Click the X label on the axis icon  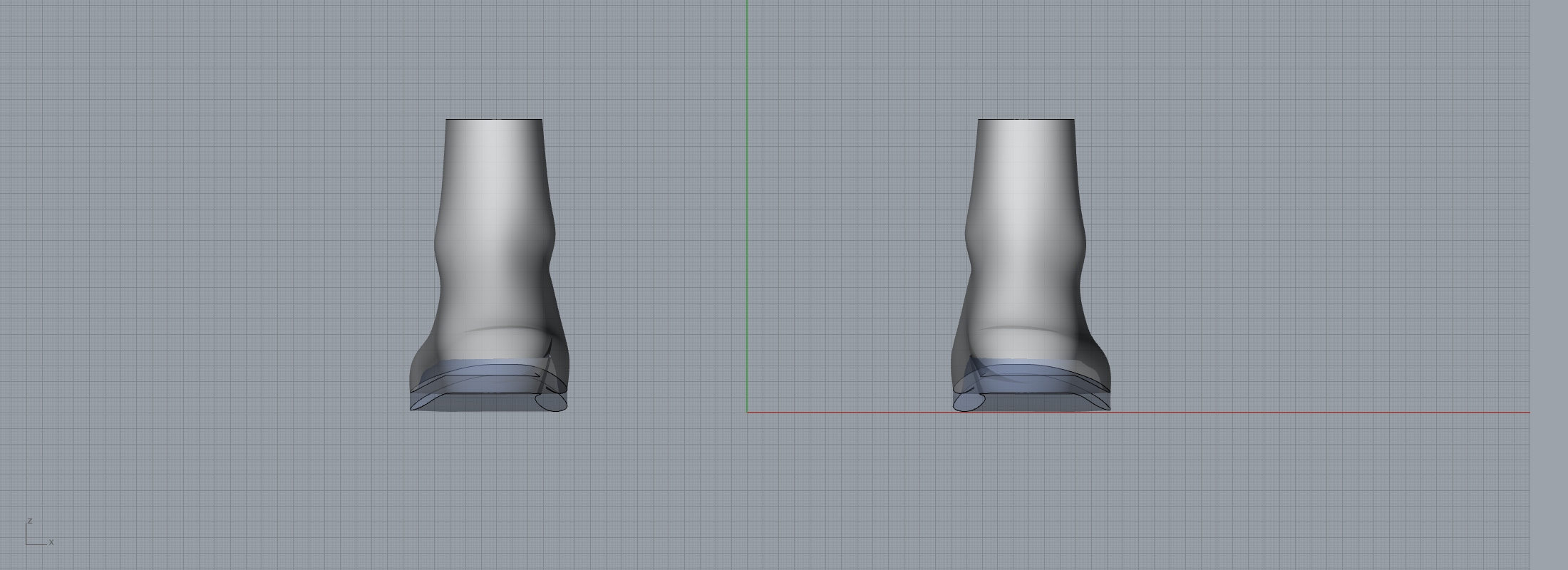pyautogui.click(x=51, y=542)
